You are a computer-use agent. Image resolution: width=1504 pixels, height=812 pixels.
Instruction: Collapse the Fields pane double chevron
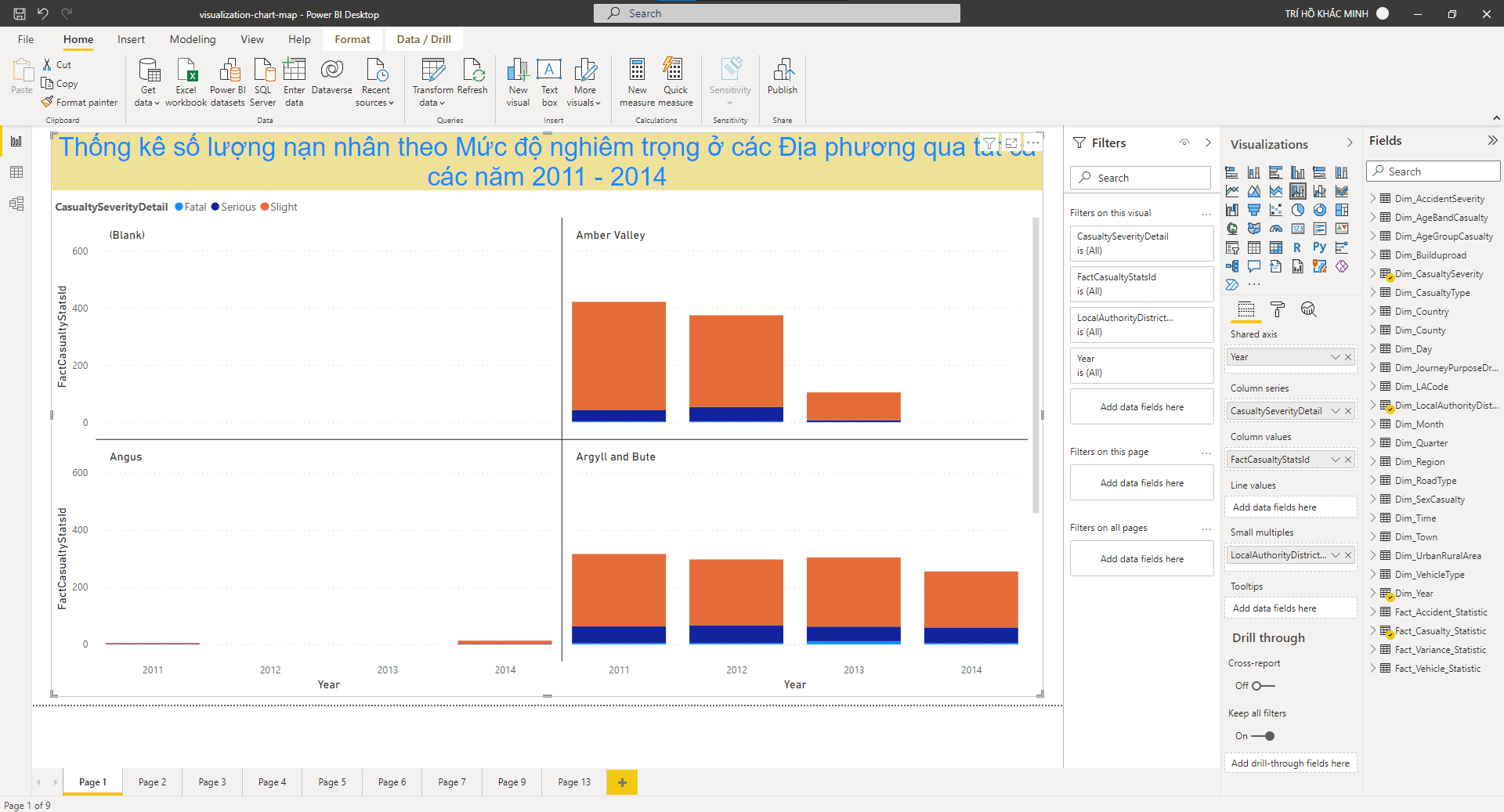1492,141
